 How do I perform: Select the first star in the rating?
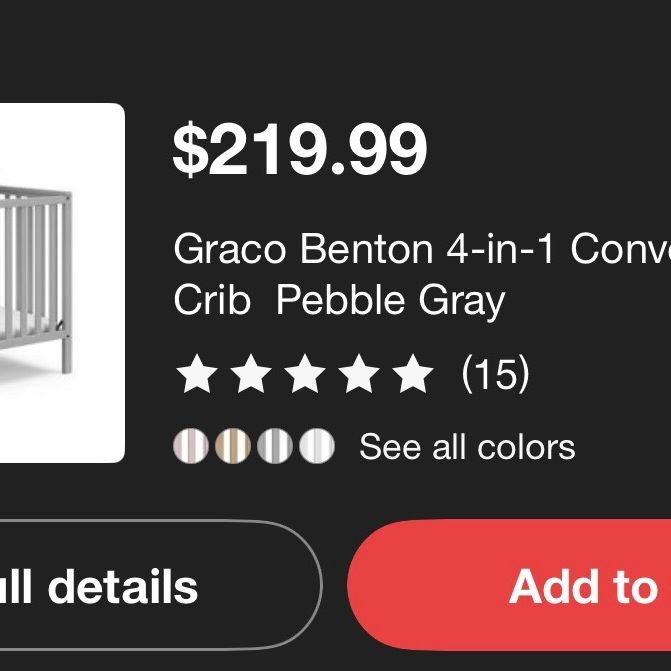(197, 374)
